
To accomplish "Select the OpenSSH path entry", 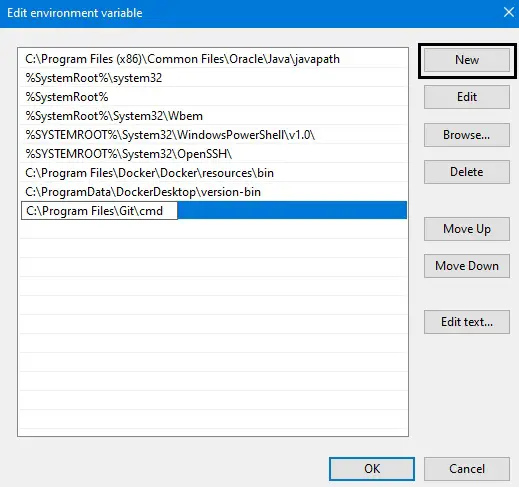I will (x=213, y=154).
